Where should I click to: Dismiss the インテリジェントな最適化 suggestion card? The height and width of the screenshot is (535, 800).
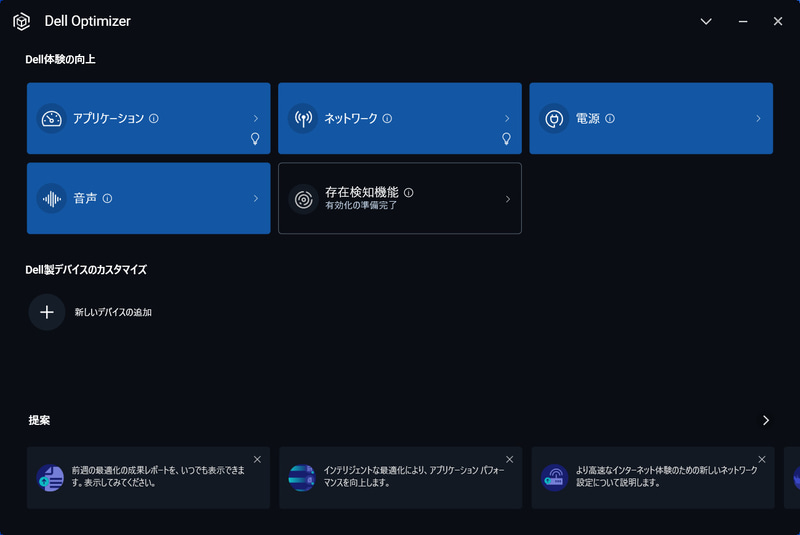[x=510, y=460]
